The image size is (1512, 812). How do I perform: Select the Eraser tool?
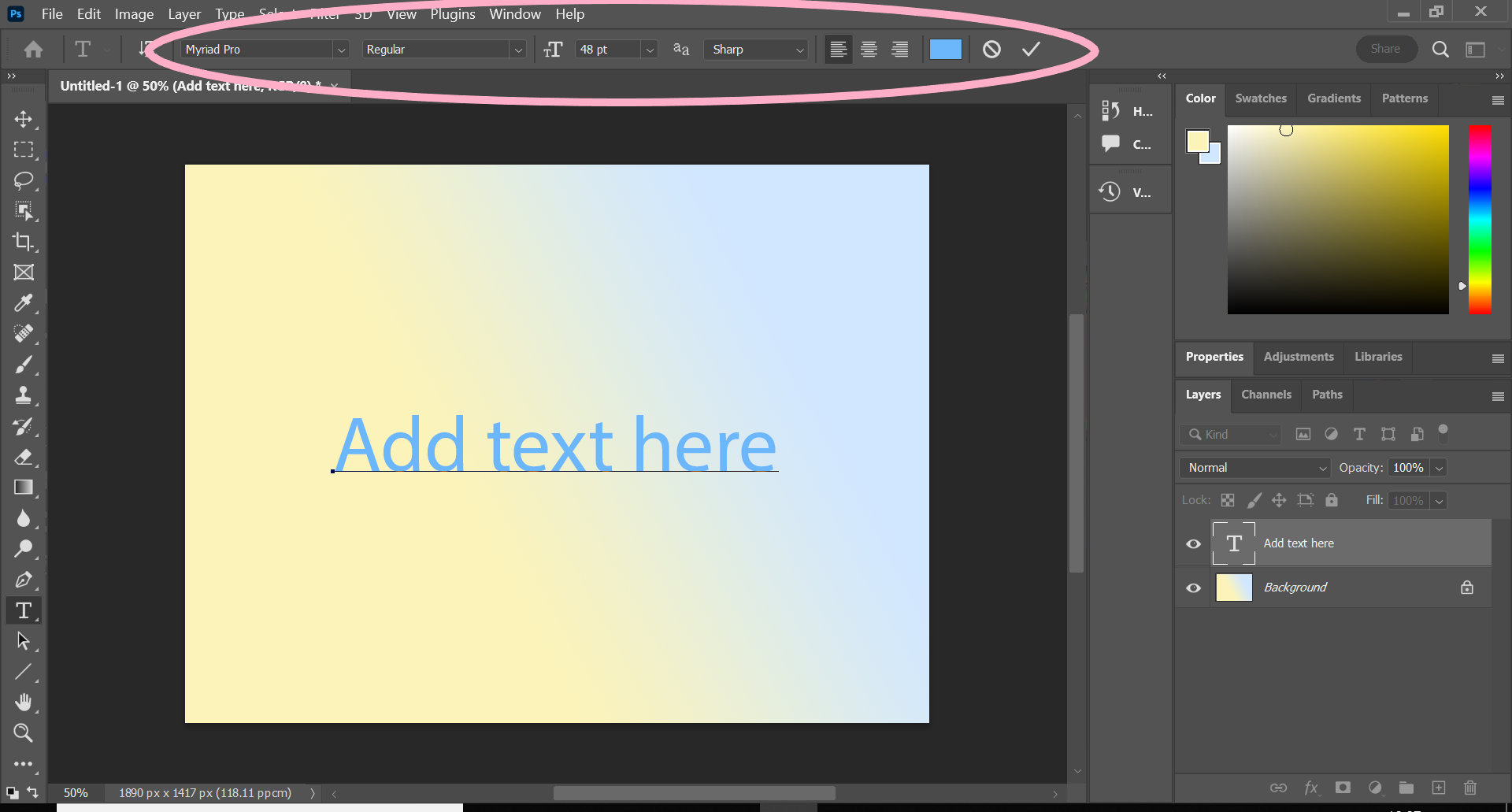pos(24,457)
